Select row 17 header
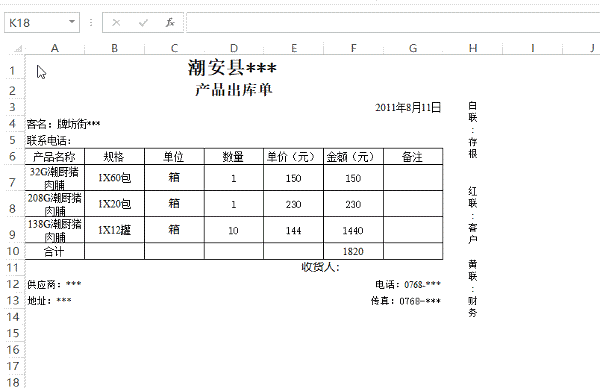 point(13,366)
